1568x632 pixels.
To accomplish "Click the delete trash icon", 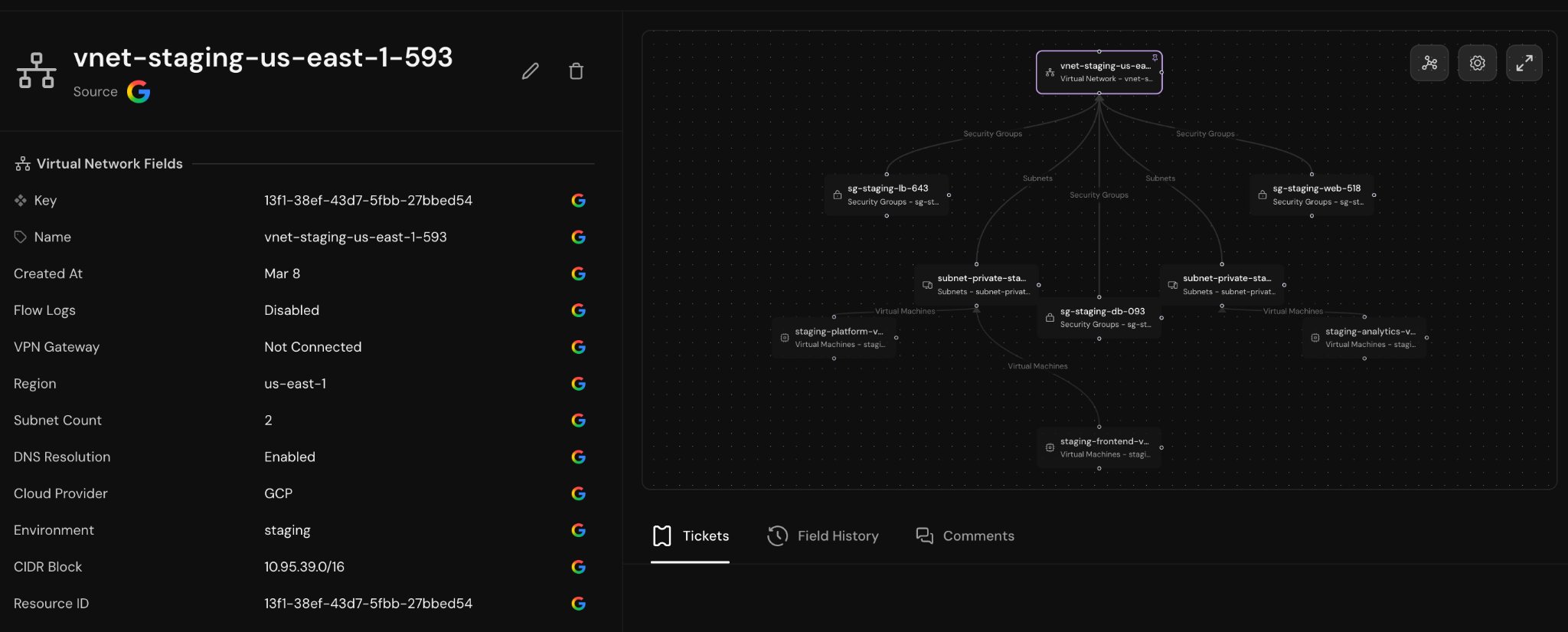I will point(577,71).
